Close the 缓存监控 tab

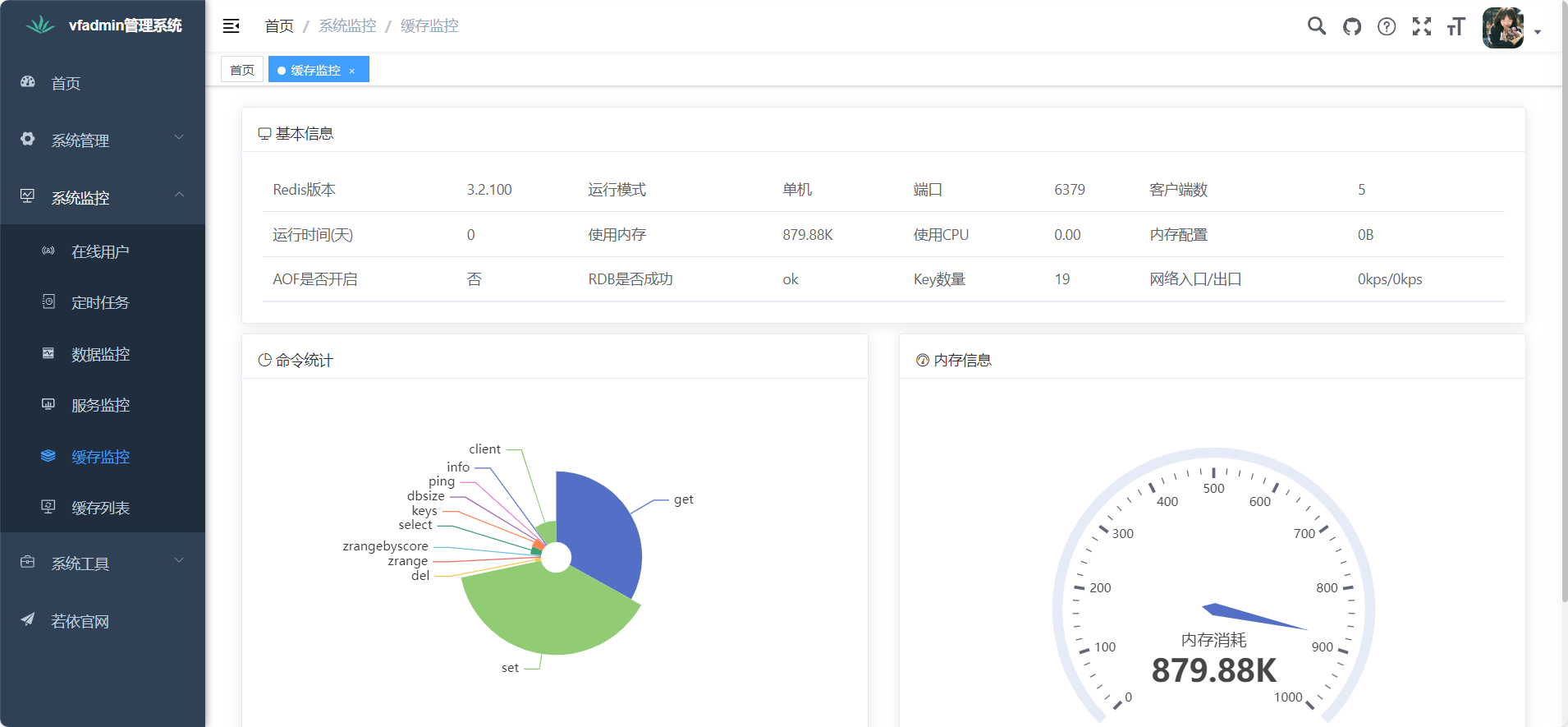pyautogui.click(x=352, y=71)
